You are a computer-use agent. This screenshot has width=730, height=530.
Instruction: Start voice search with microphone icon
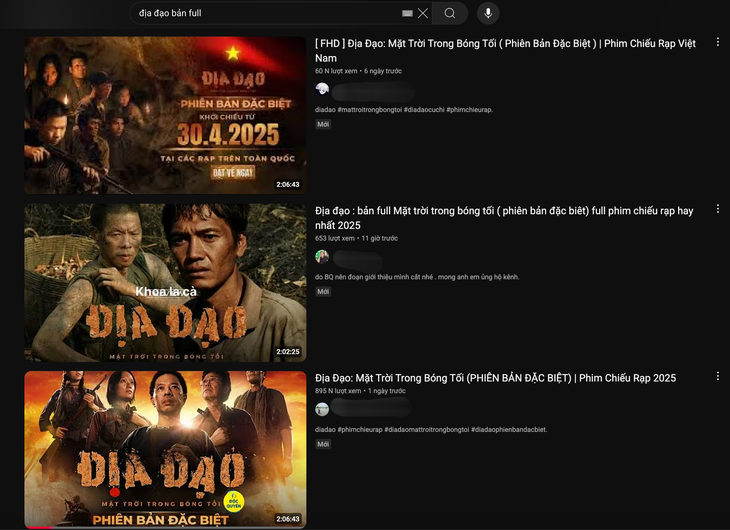(x=488, y=13)
